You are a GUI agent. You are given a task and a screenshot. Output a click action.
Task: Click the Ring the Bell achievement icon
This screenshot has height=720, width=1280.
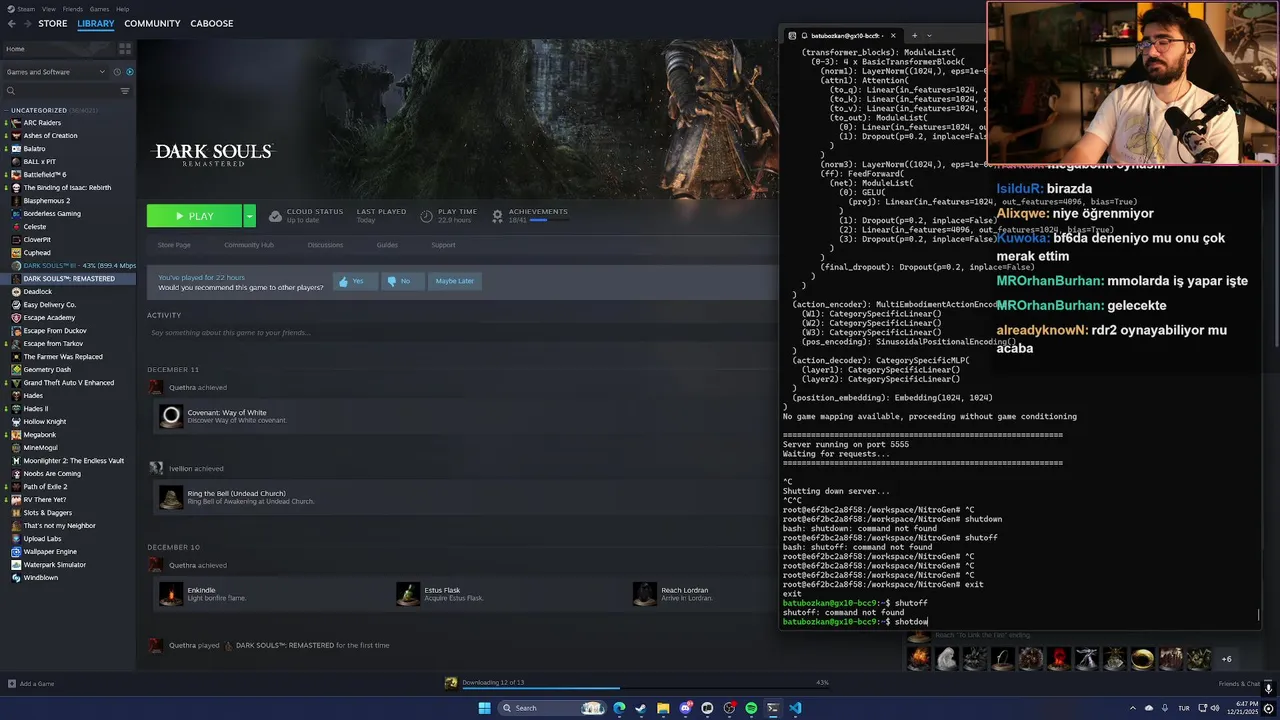[x=171, y=497]
